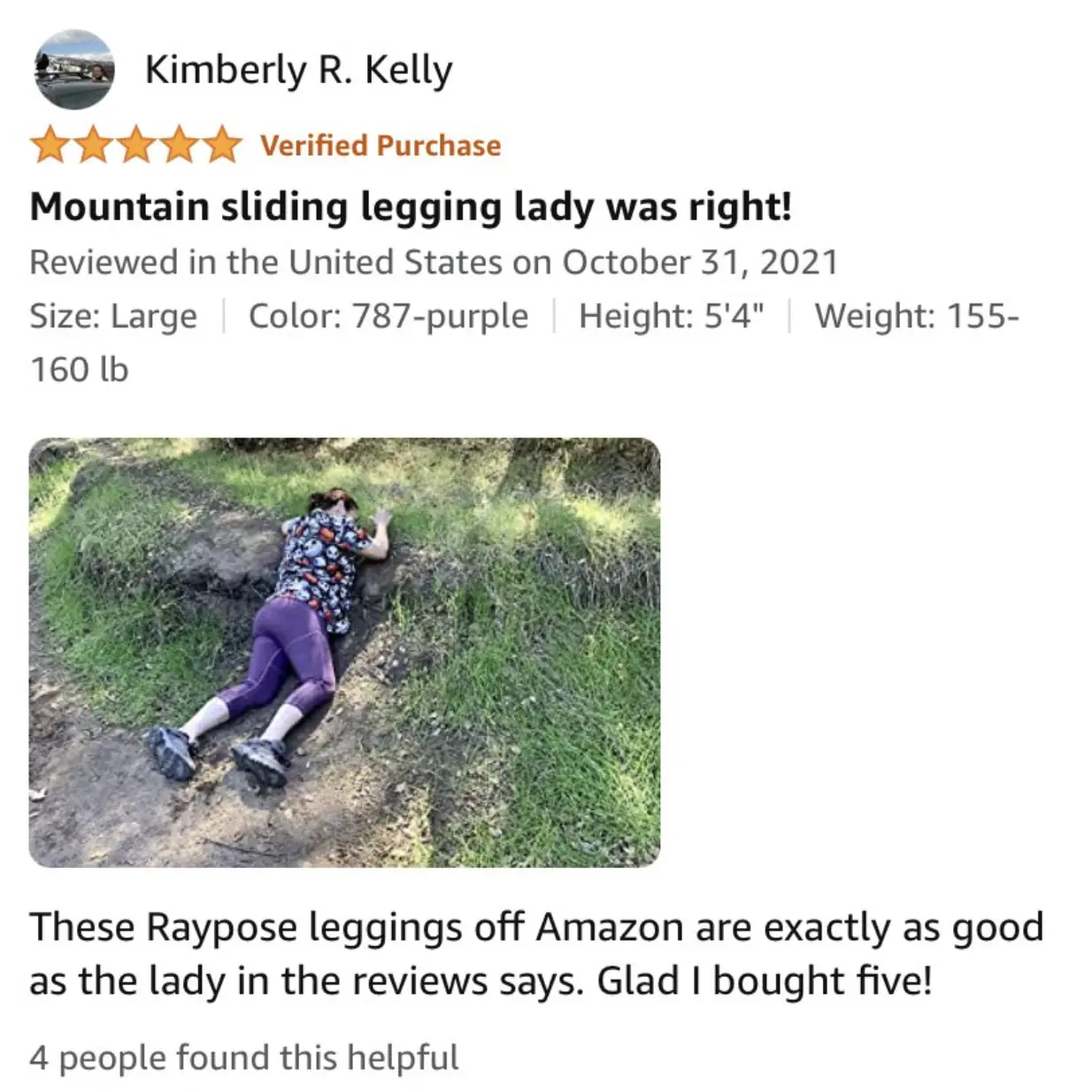The width and height of the screenshot is (1092, 1092).
Task: Select the fourth rating star
Action: [178, 146]
